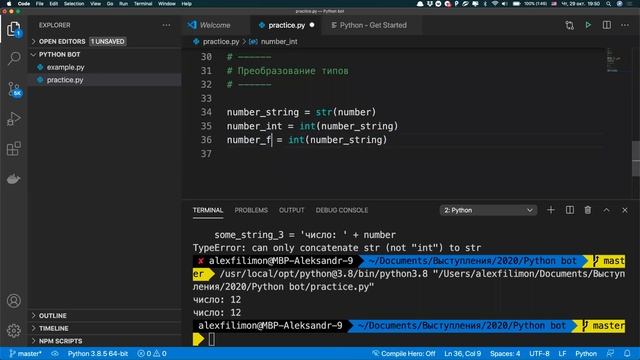Screen dimensions: 640x360
Task: Open the Search view in activity bar
Action: point(14,58)
